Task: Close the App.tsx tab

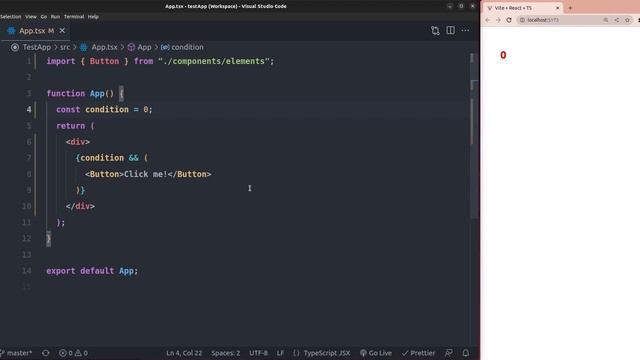Action: [62, 31]
